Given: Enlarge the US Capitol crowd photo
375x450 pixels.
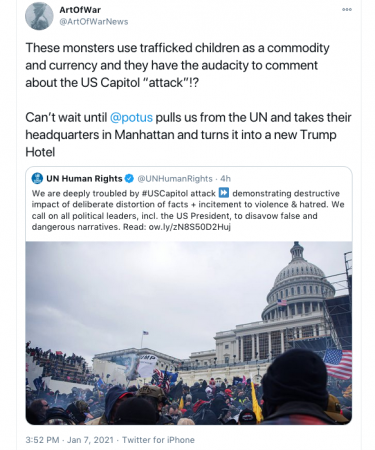Looking at the screenshot, I should click(x=189, y=333).
